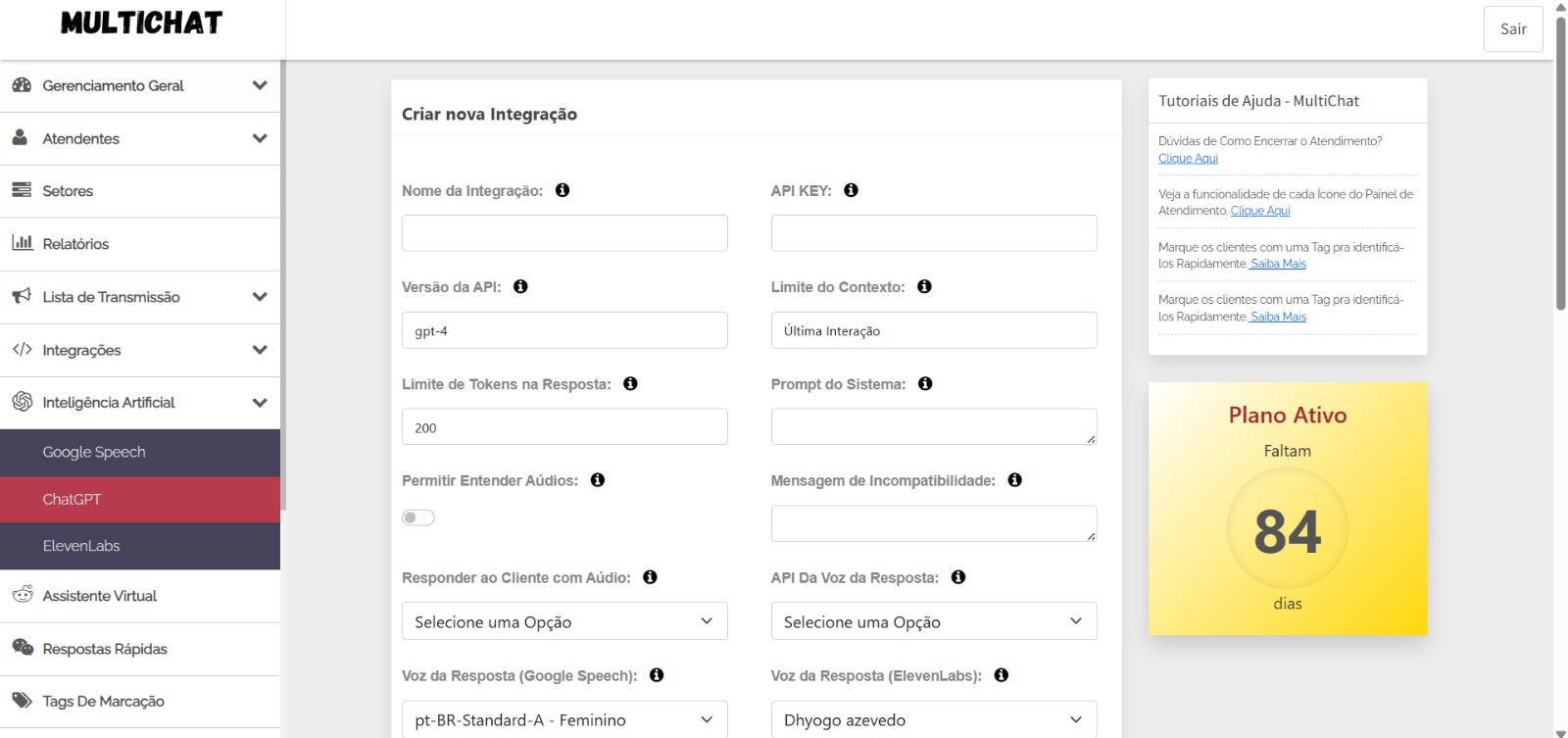This screenshot has width=1568, height=738.
Task: Click info icon beside Versão da API
Action: coord(520,287)
